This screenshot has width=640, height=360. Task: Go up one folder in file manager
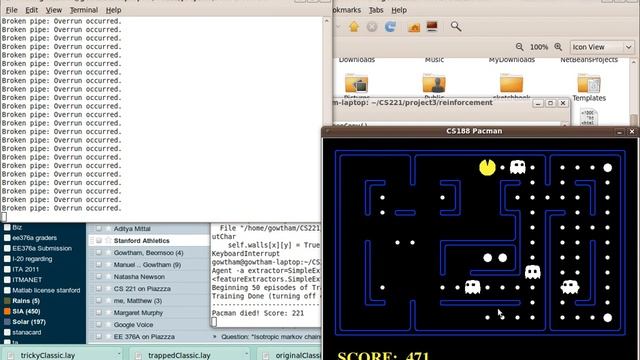[x=354, y=27]
